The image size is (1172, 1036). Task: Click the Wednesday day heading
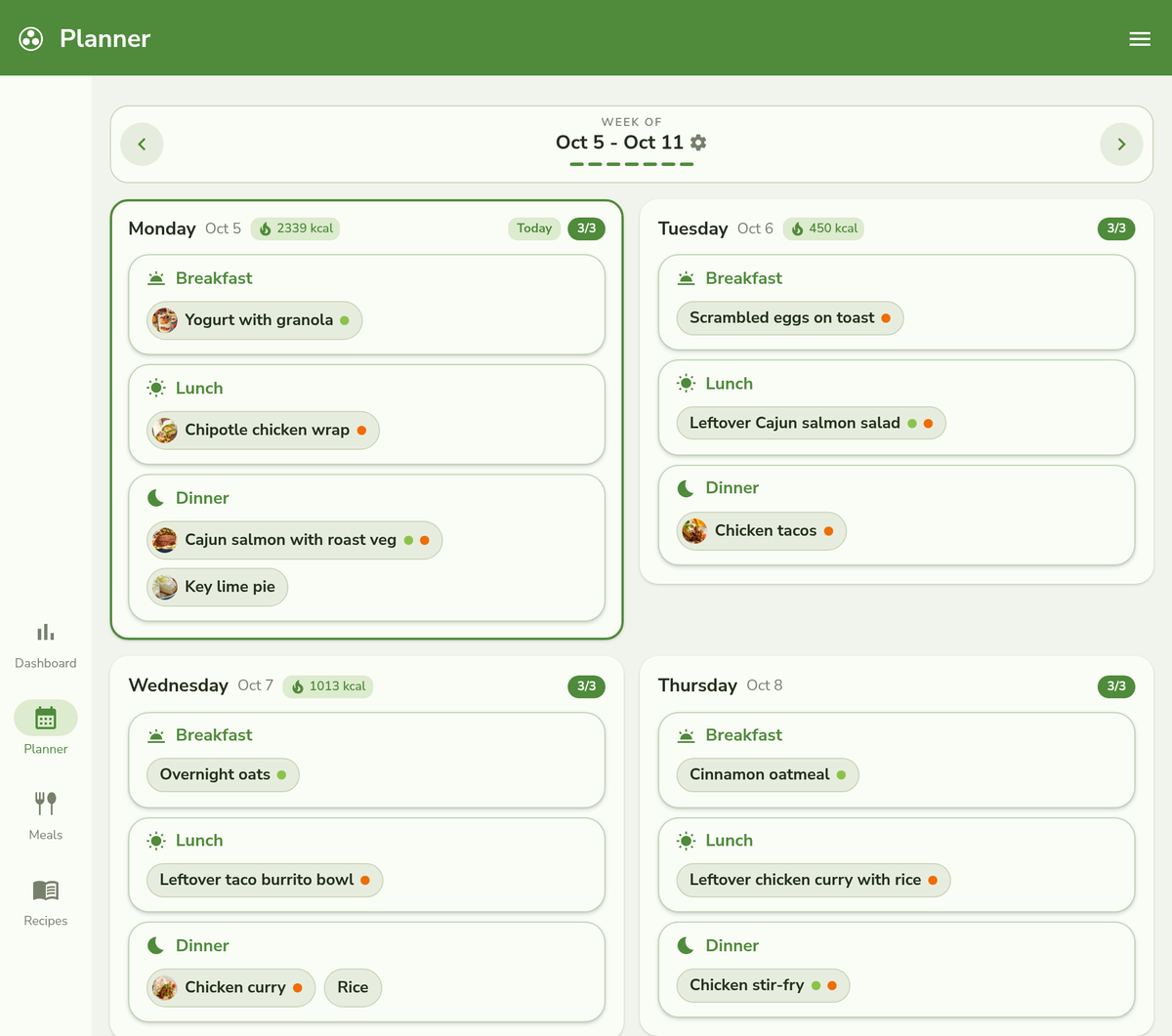click(x=179, y=685)
